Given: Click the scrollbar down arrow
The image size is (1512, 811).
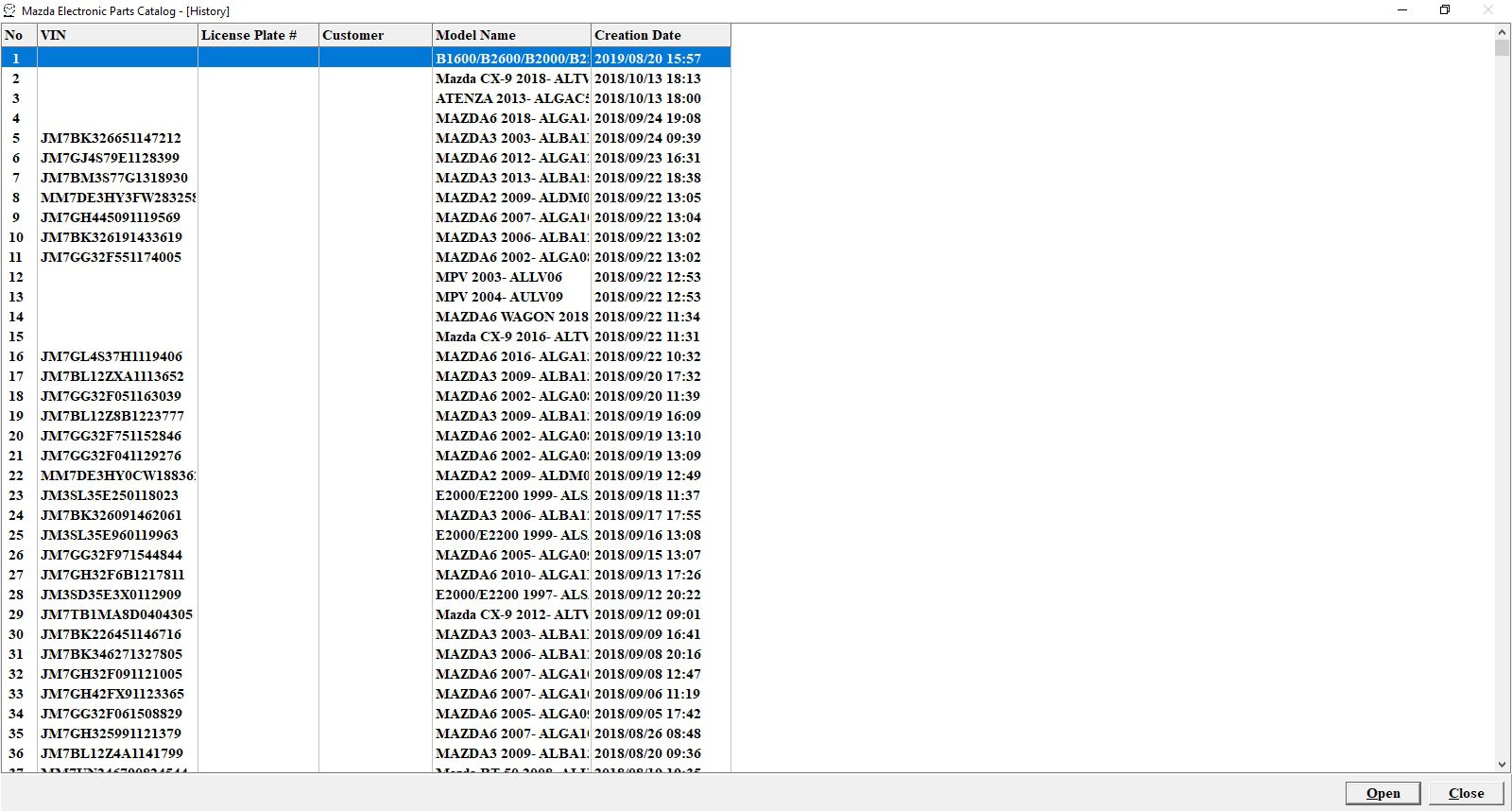Looking at the screenshot, I should (x=1503, y=765).
